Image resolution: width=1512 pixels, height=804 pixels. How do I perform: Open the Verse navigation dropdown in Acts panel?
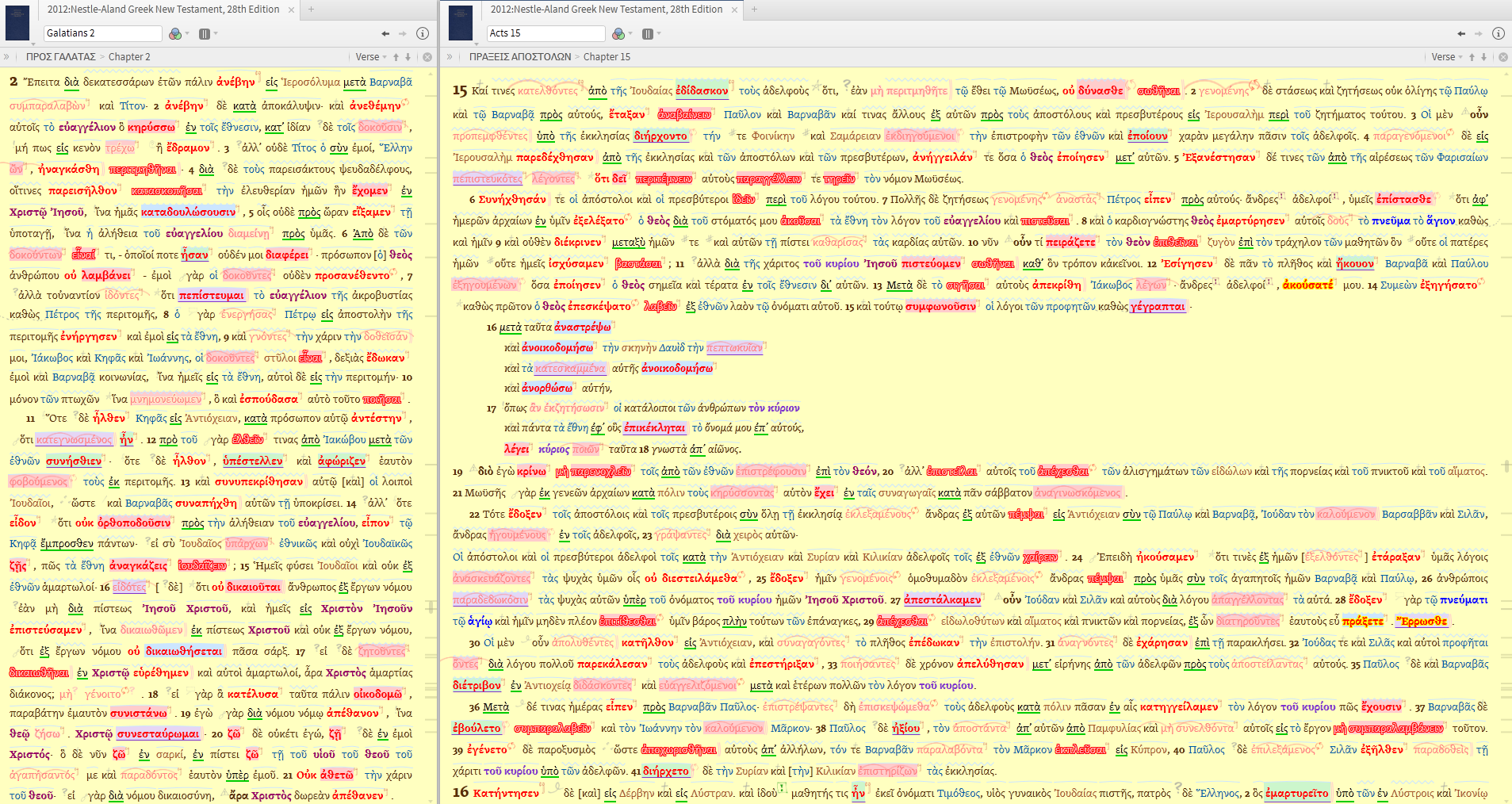1447,57
